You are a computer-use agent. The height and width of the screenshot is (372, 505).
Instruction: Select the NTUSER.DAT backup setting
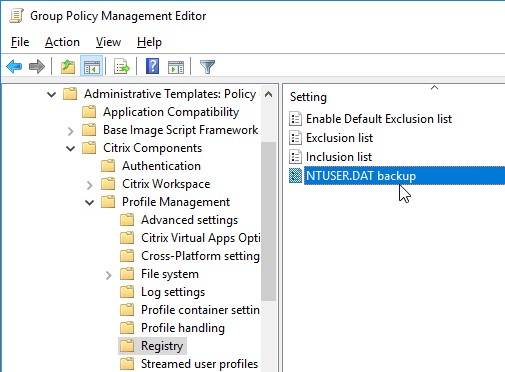[404, 176]
